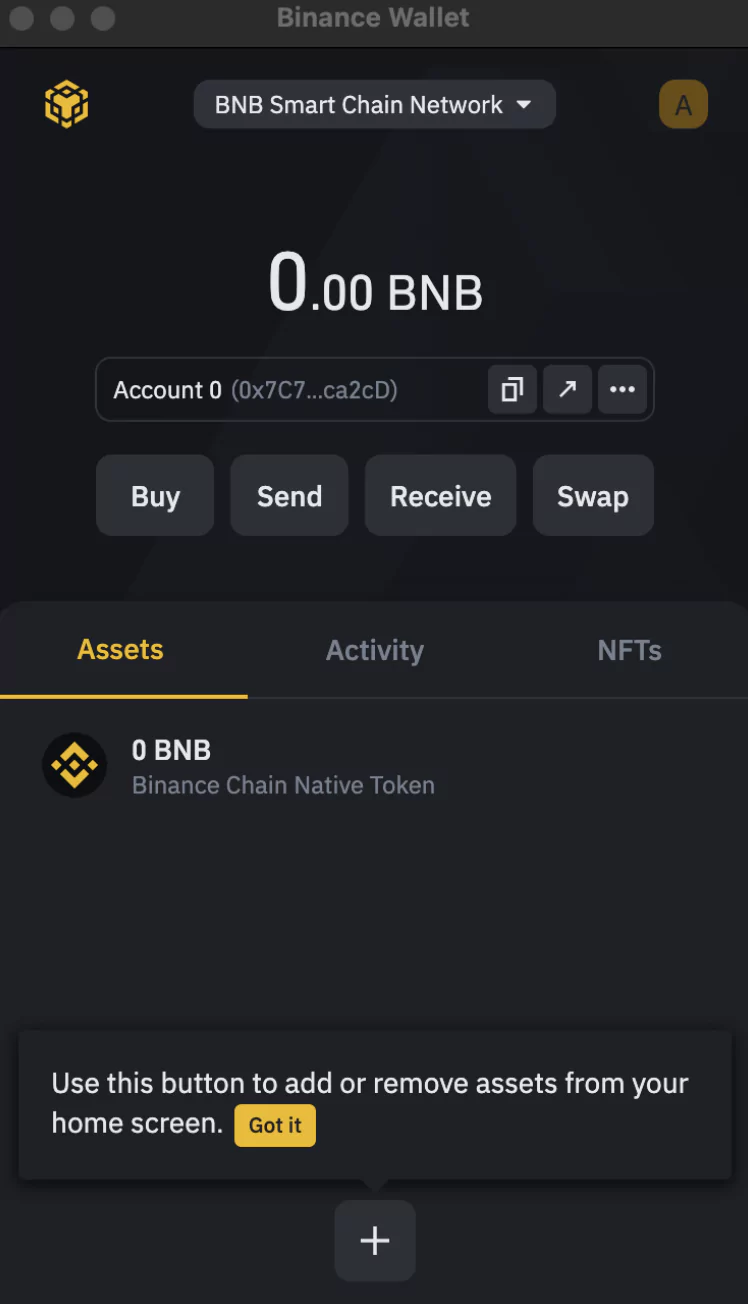The height and width of the screenshot is (1304, 748).
Task: Click the Send button
Action: click(289, 496)
